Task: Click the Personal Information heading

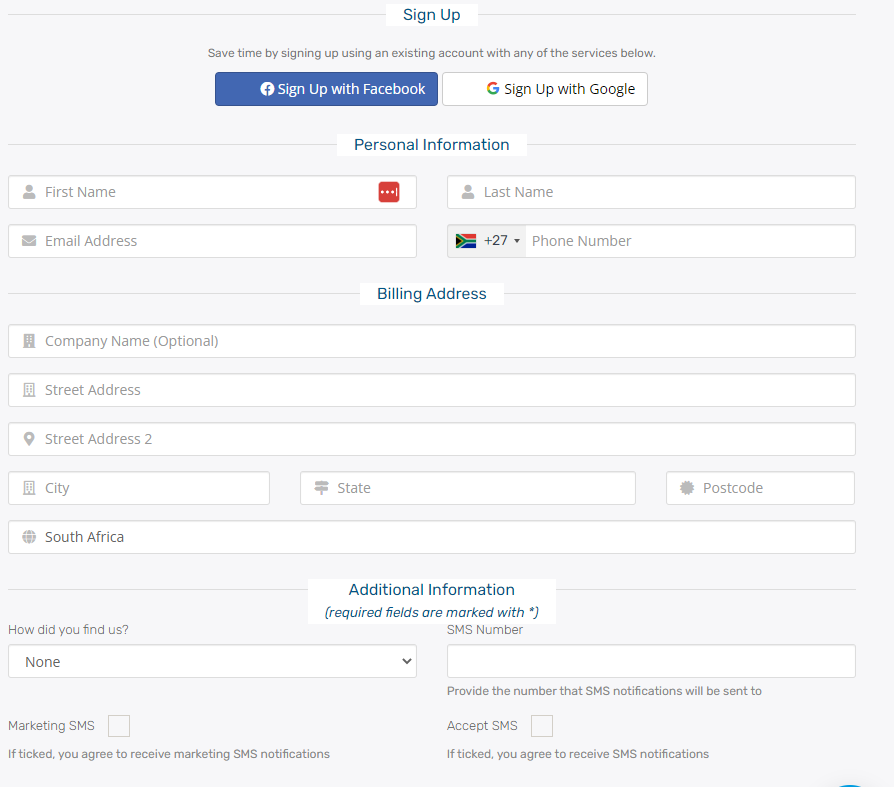Action: coord(432,145)
